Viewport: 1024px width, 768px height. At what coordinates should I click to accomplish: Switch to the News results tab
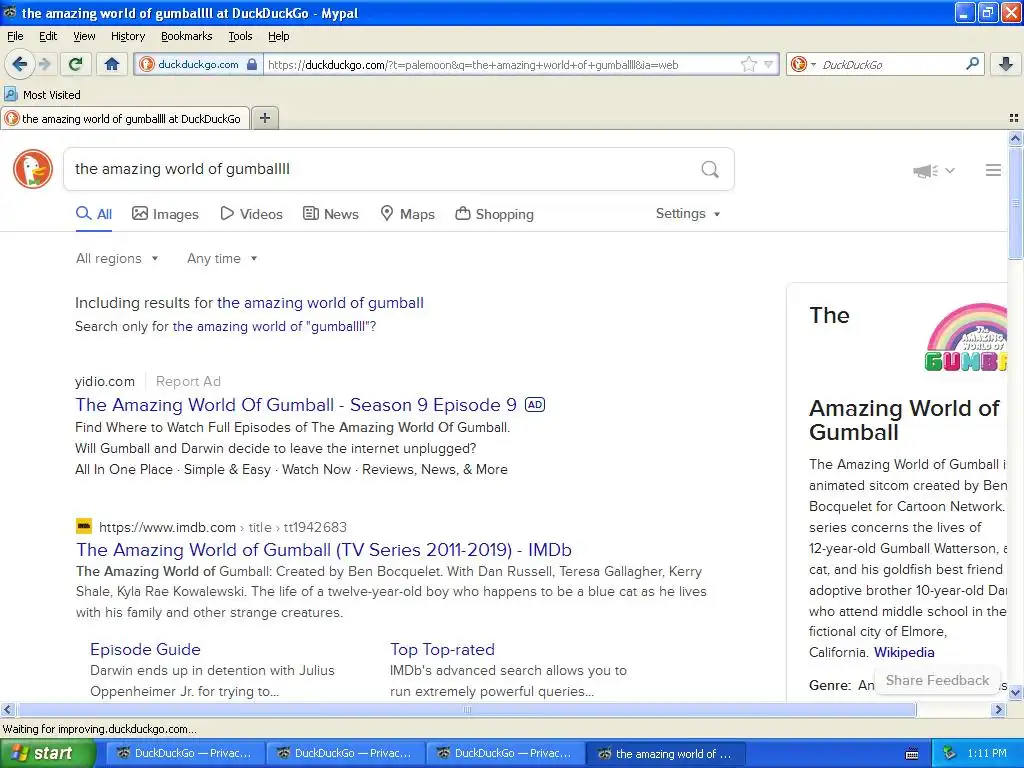331,214
